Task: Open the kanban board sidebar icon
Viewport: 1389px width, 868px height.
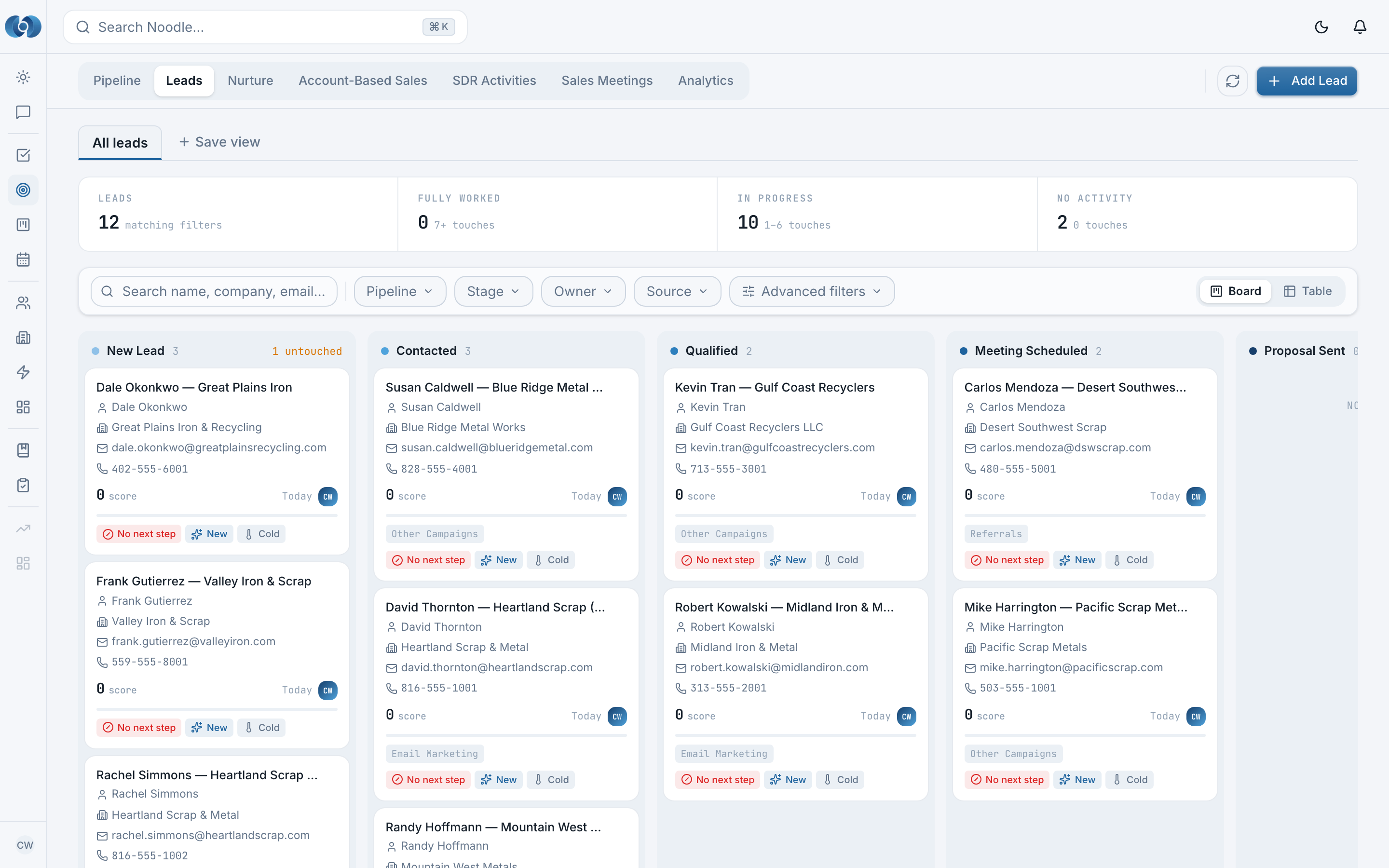Action: [x=23, y=224]
